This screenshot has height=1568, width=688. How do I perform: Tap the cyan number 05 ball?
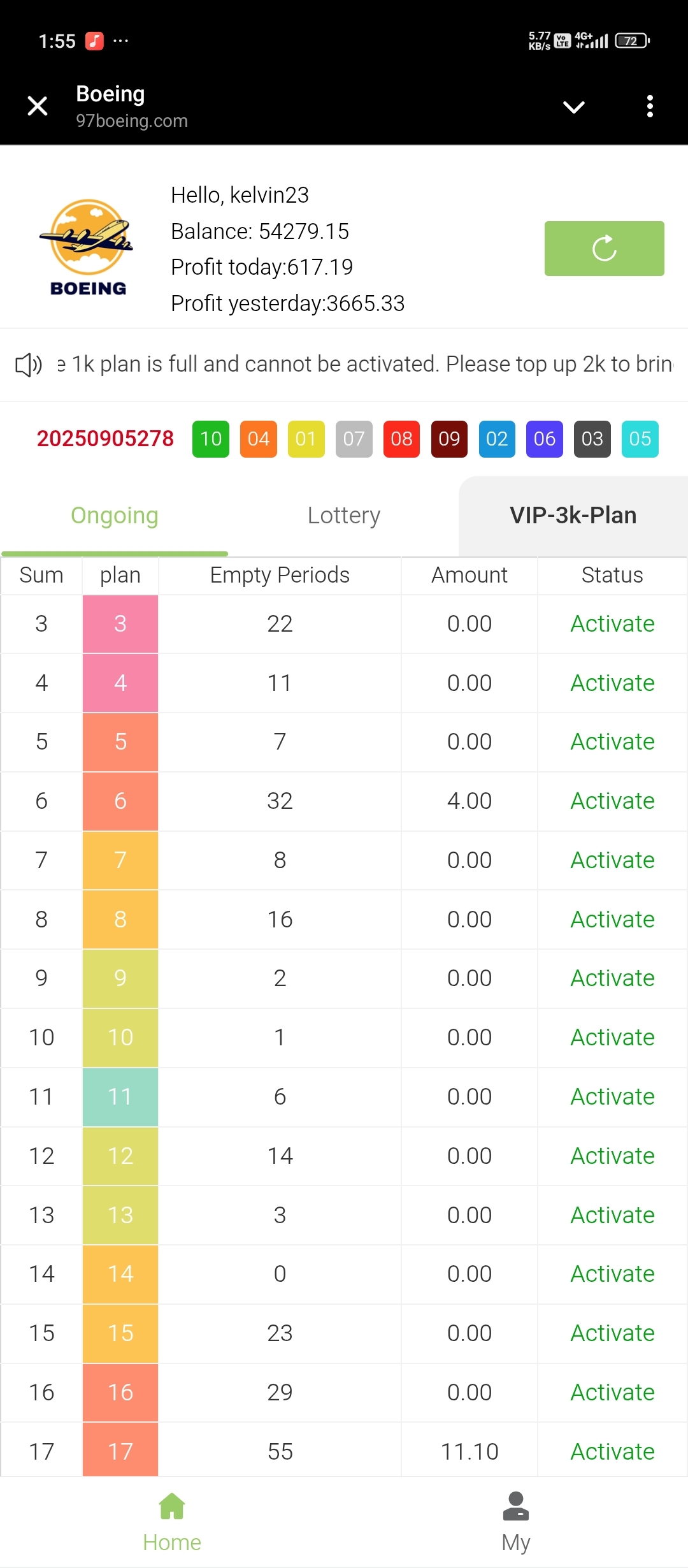(x=640, y=439)
